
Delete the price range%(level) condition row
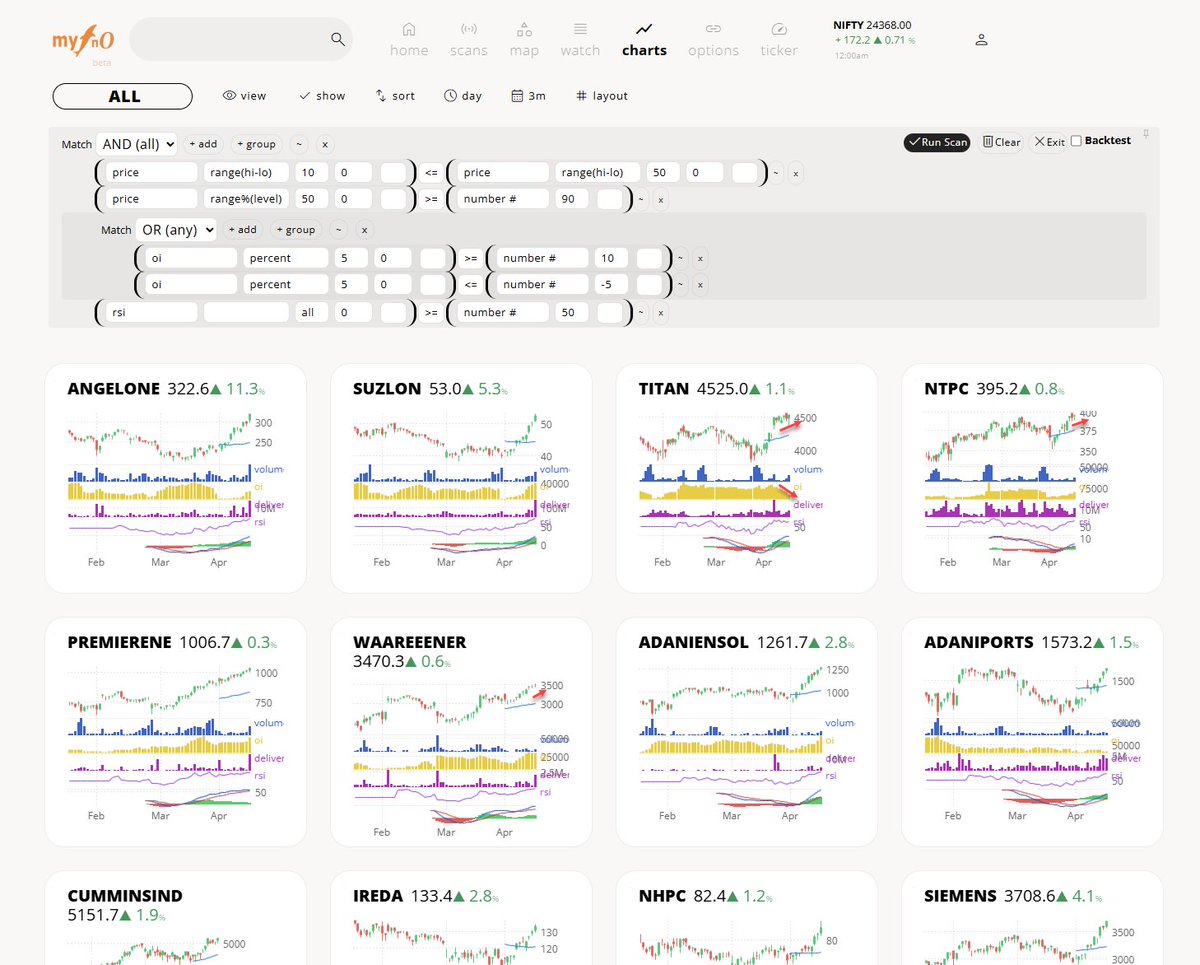click(660, 199)
